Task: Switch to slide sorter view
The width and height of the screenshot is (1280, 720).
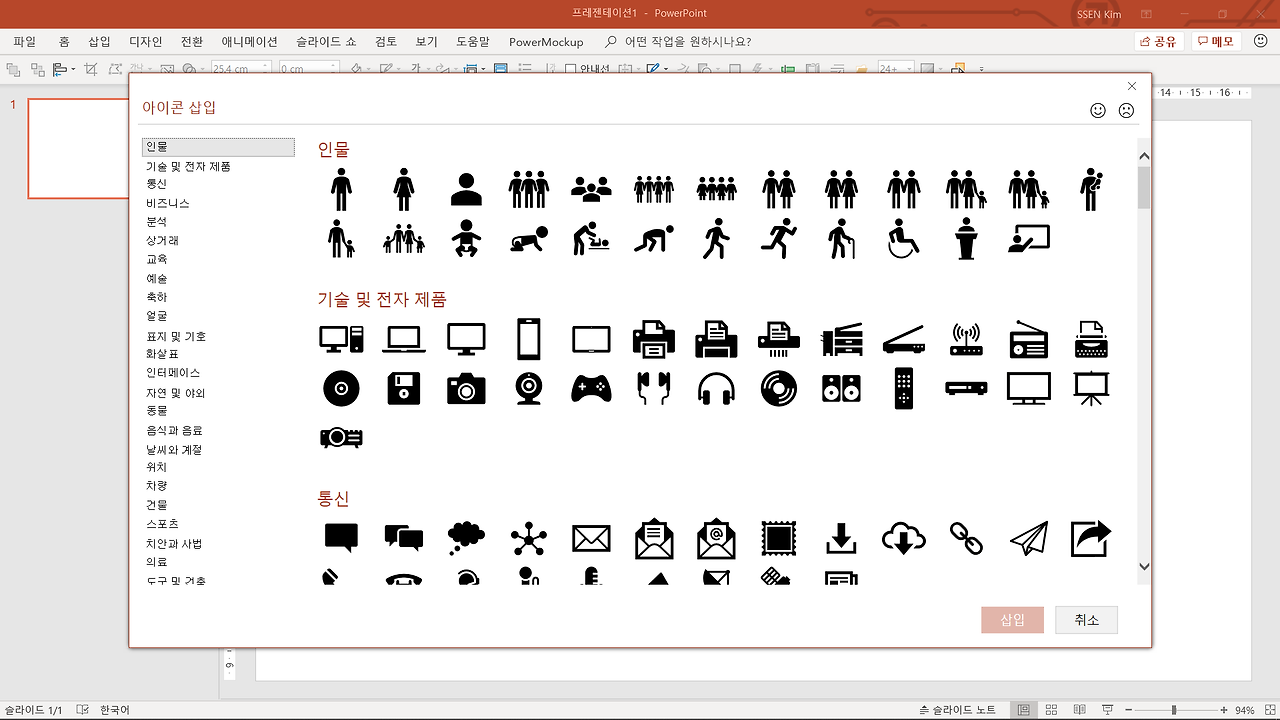Action: [x=1050, y=710]
